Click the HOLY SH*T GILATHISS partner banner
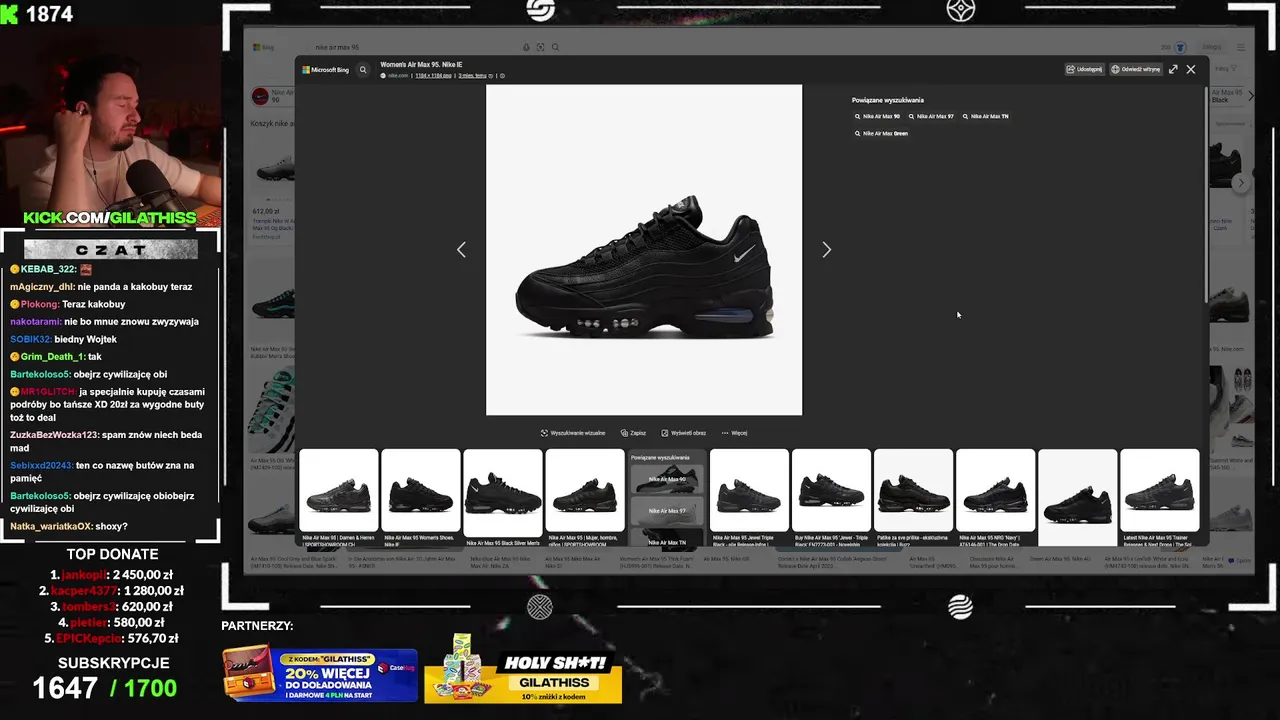 click(523, 669)
